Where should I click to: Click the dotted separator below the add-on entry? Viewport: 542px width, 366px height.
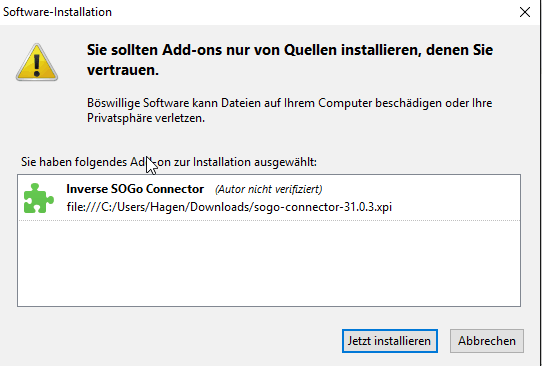click(269, 220)
